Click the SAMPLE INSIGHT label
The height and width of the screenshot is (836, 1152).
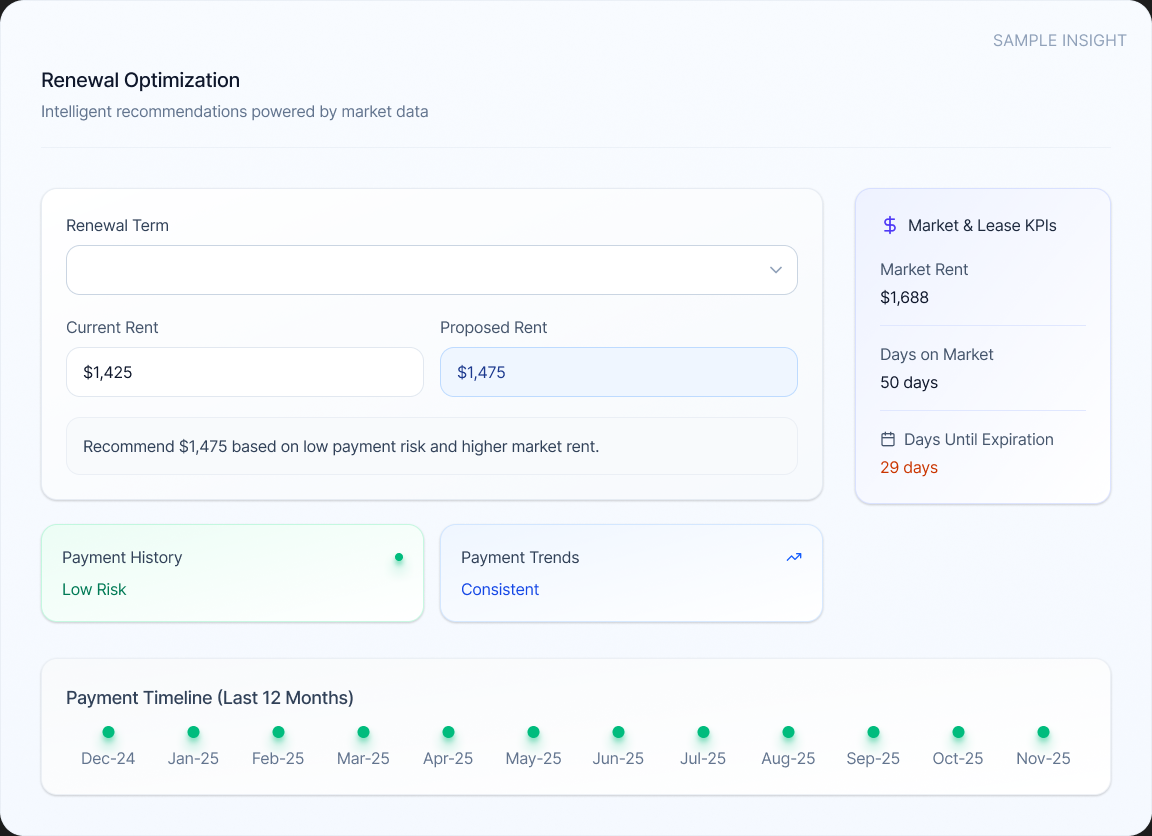tap(1059, 40)
